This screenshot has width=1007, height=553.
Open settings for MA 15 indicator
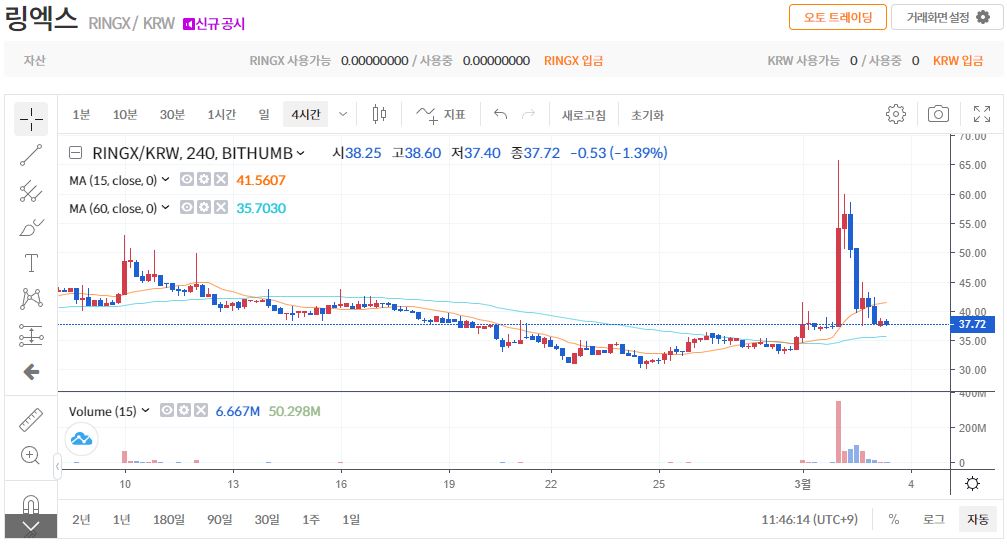tap(204, 180)
